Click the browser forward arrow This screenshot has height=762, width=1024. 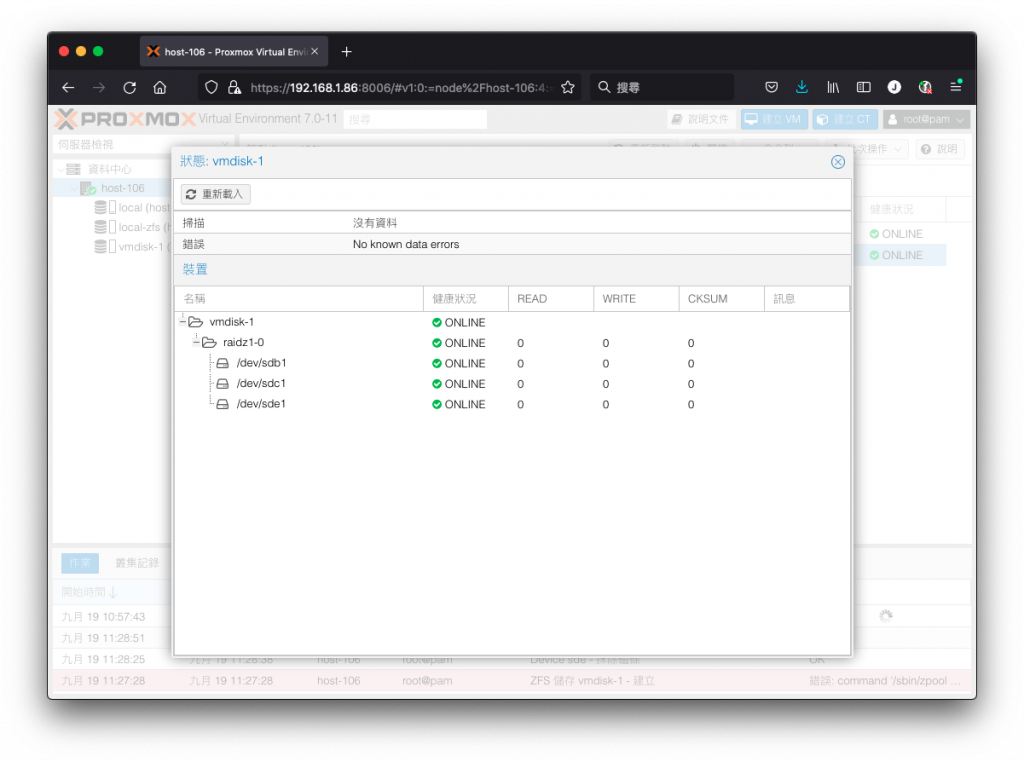[99, 87]
